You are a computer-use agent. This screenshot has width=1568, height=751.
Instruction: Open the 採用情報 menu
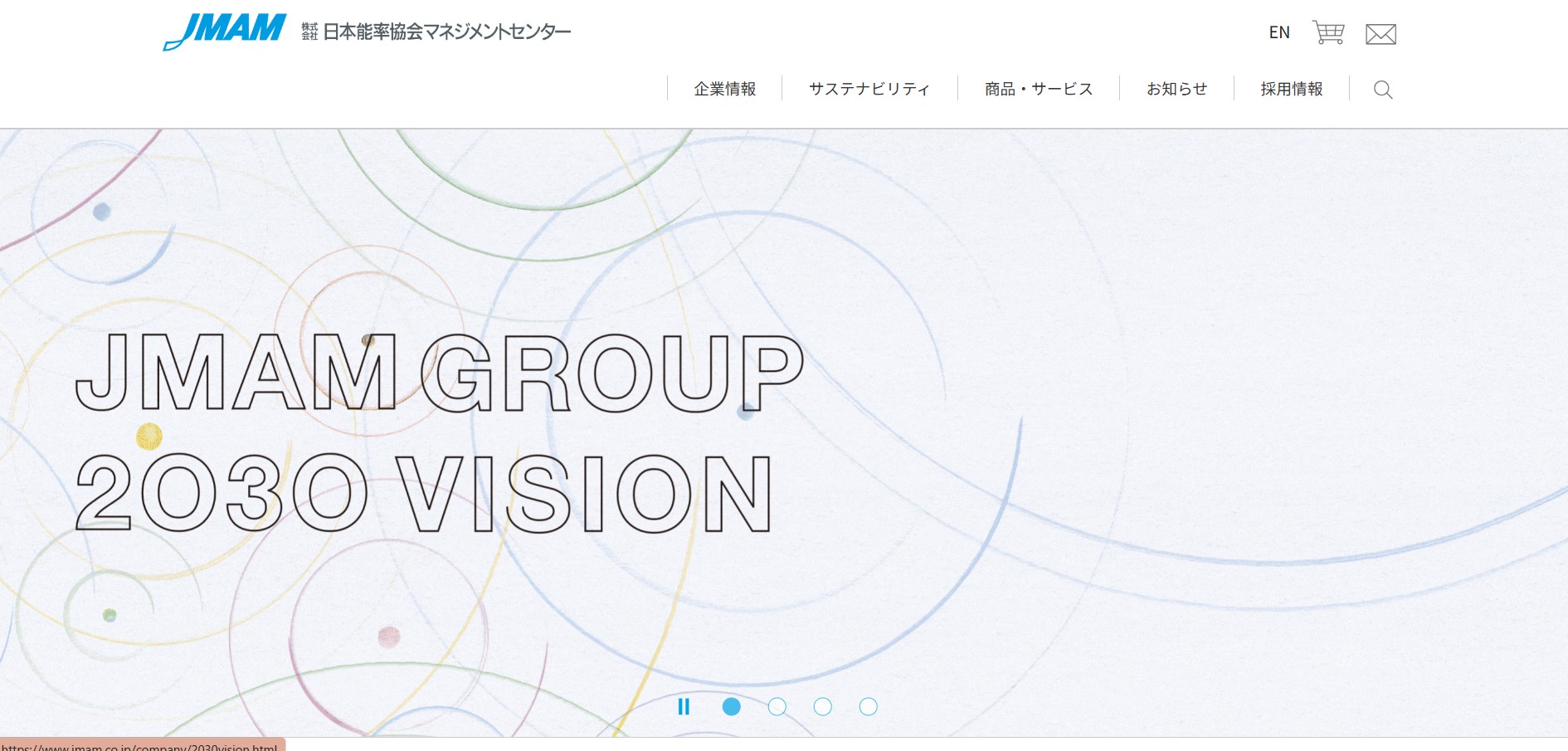pos(1292,89)
